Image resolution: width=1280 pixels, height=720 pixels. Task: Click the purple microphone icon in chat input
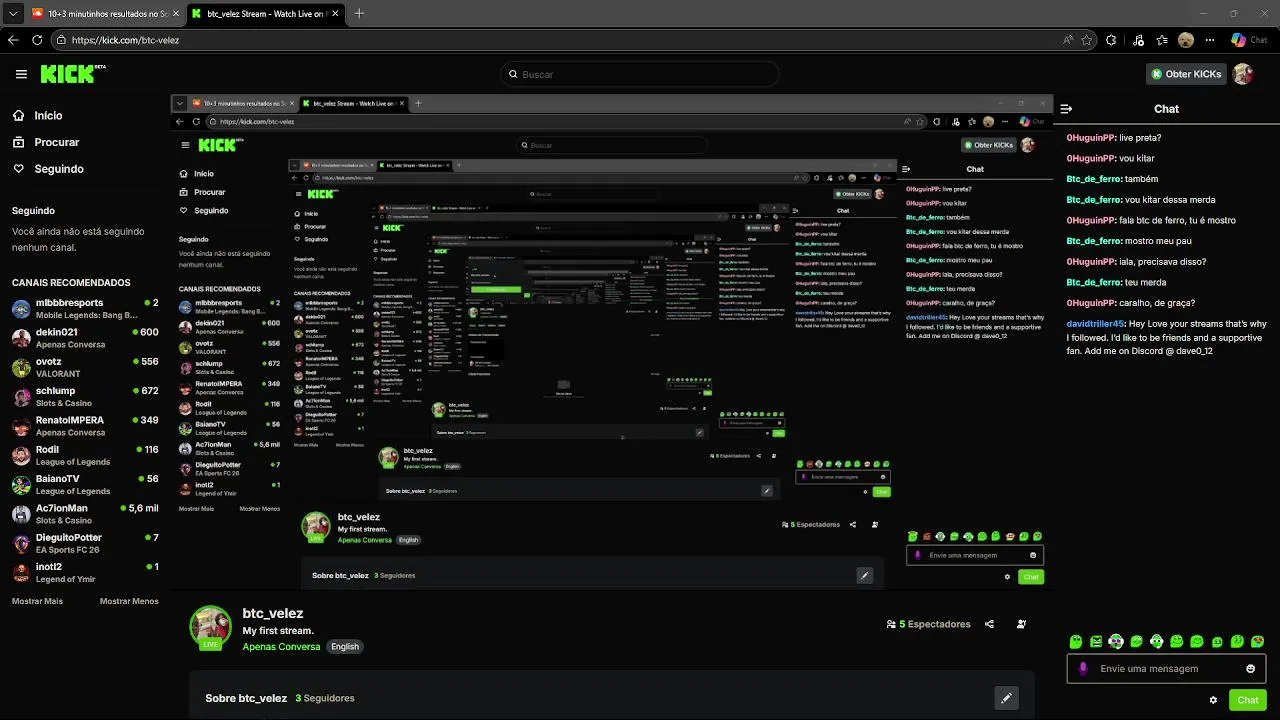point(1083,669)
